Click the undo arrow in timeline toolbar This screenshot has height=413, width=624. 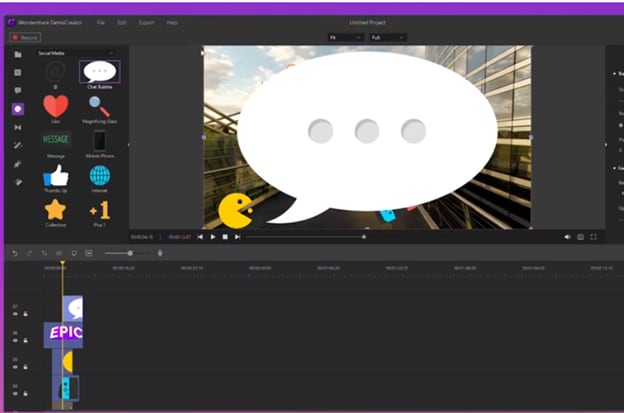coord(15,253)
